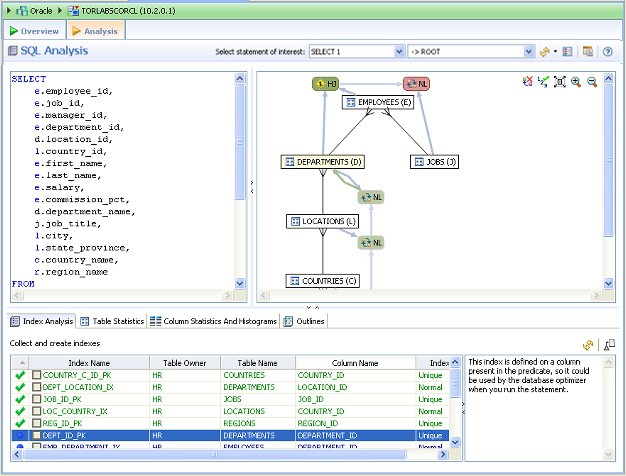
Task: Click the DEPARTMENTS (D) table node
Action: click(x=323, y=162)
